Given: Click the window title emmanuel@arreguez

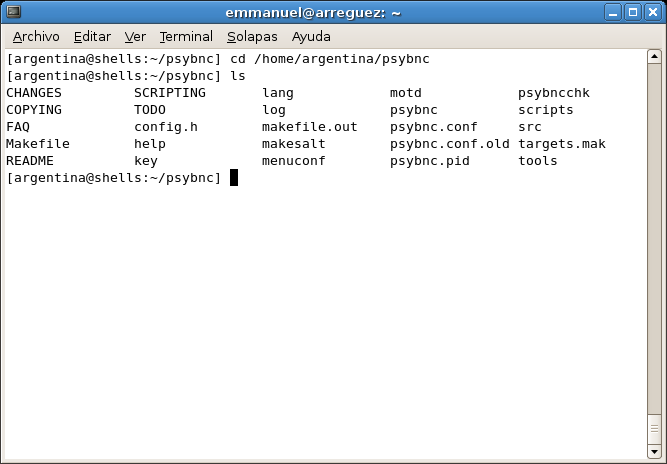Looking at the screenshot, I should (x=313, y=13).
